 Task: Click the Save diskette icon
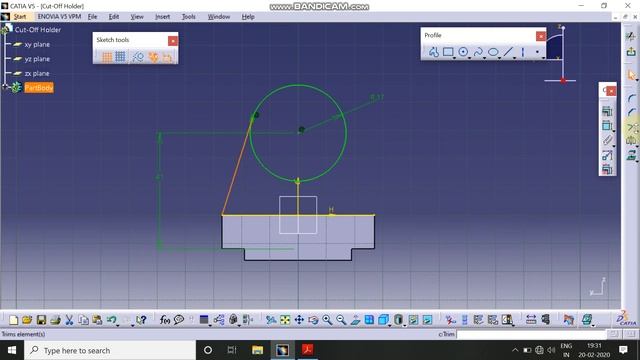pyautogui.click(x=41, y=320)
